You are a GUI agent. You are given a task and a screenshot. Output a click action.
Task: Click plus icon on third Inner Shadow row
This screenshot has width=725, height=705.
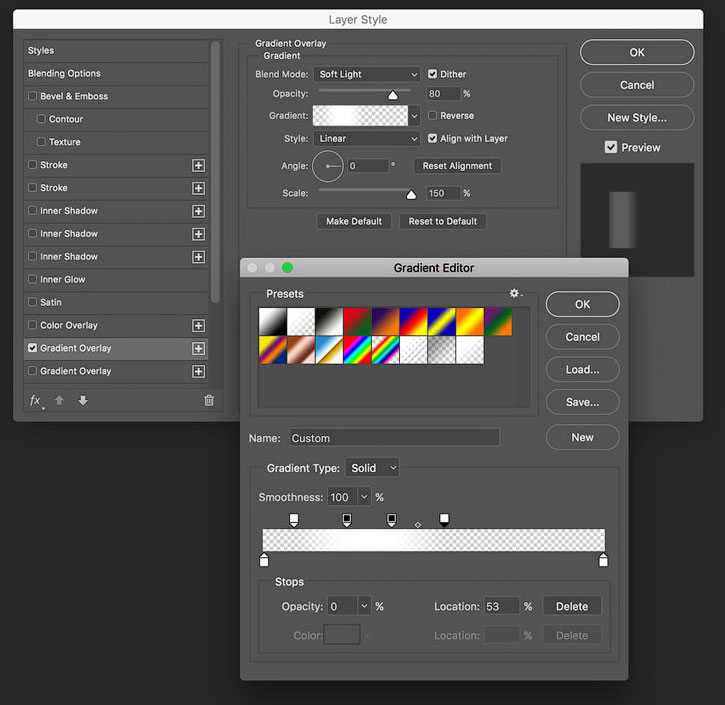point(198,257)
